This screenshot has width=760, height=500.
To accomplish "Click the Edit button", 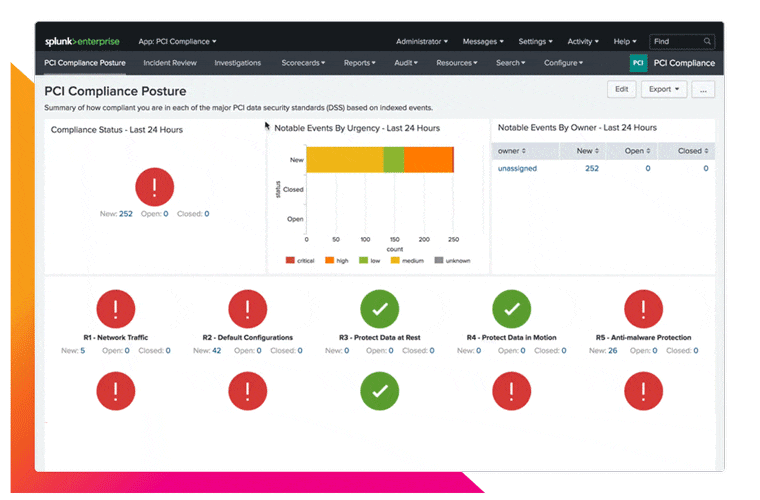I will 621,89.
